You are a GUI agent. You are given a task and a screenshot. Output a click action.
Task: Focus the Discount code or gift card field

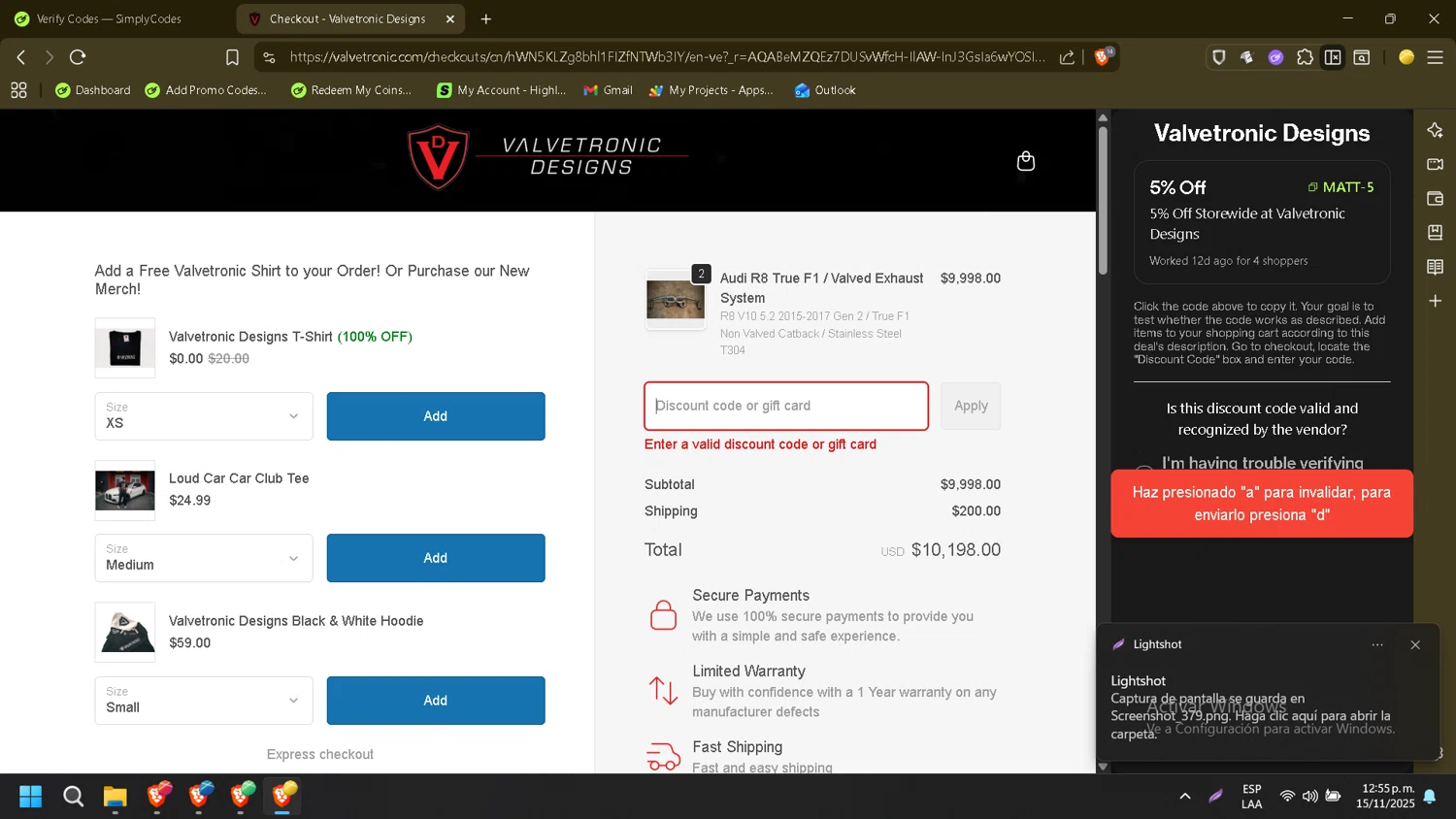click(x=786, y=406)
